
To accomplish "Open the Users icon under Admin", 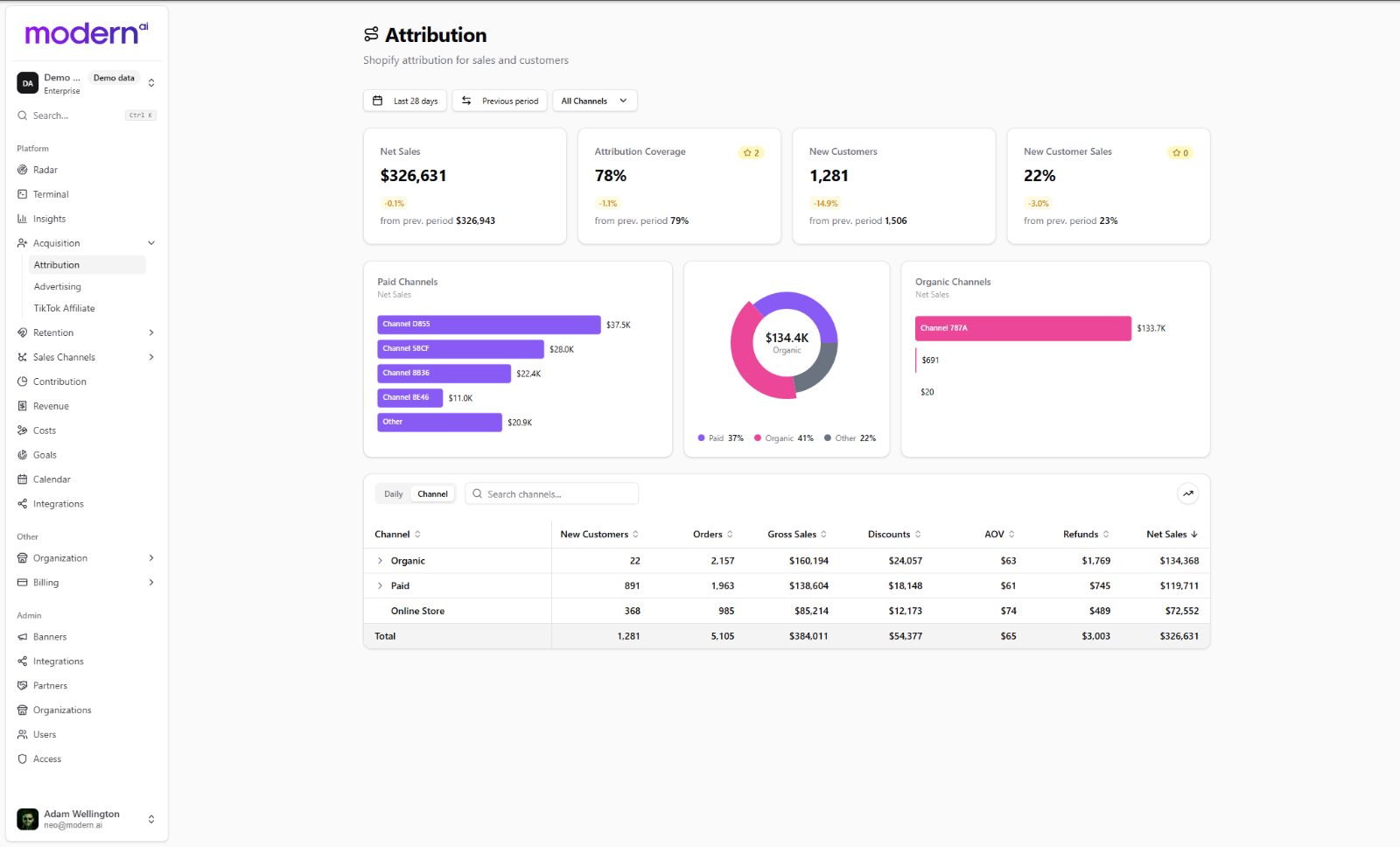I will (22, 735).
